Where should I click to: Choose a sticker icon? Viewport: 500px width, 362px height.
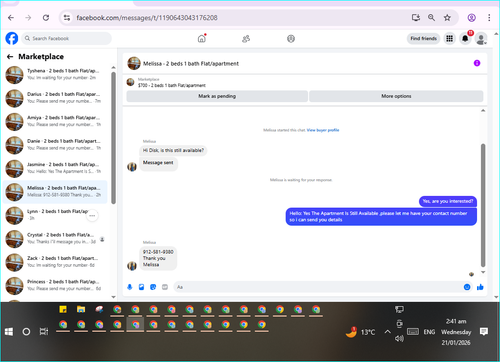153,287
